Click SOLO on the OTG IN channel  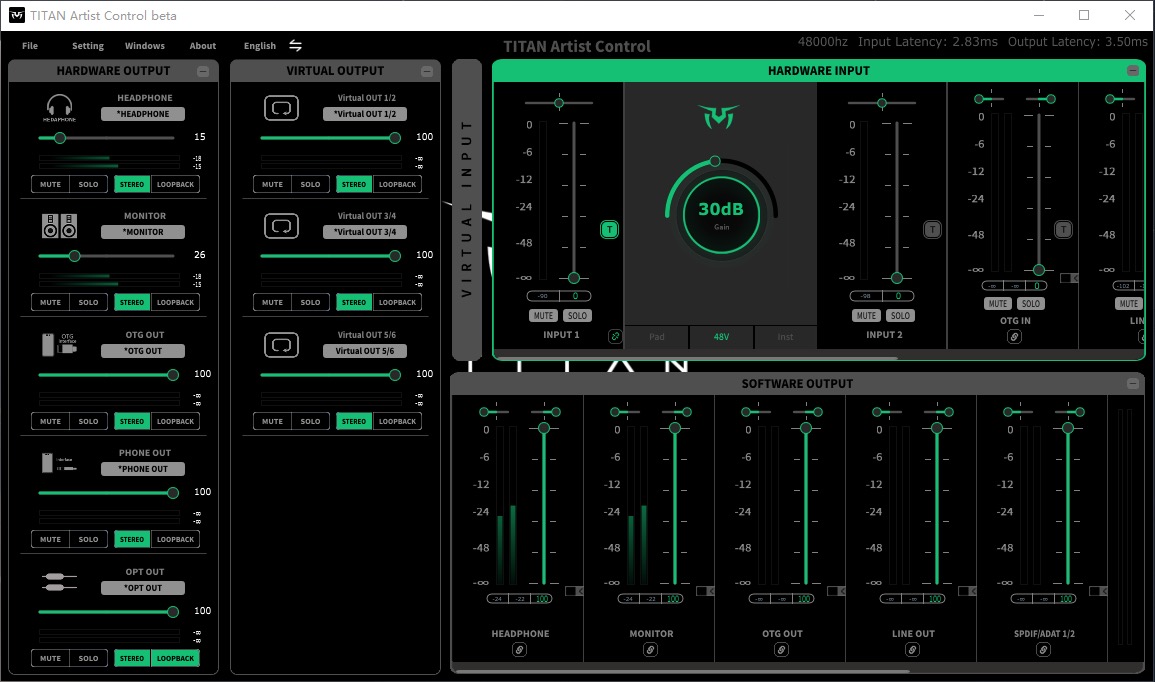pos(1031,303)
